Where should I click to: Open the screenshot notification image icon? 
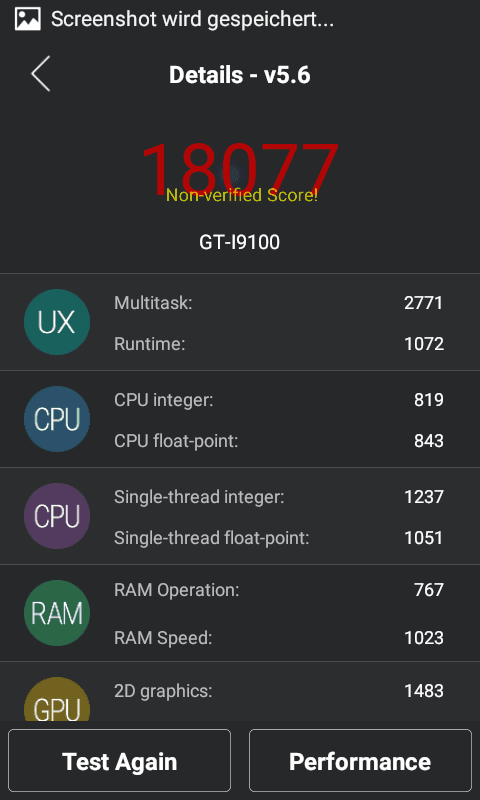point(28,19)
